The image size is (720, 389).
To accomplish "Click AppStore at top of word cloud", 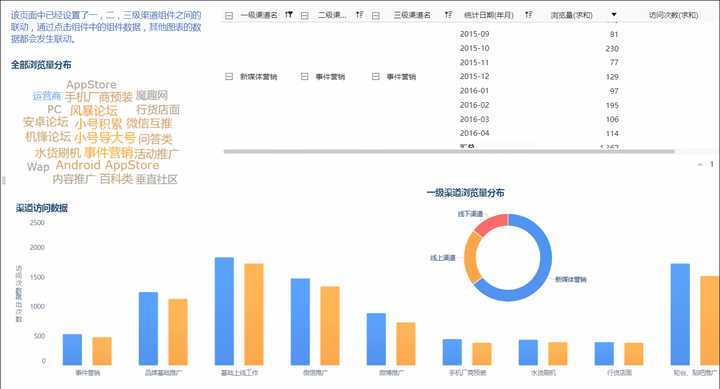I will (91, 85).
